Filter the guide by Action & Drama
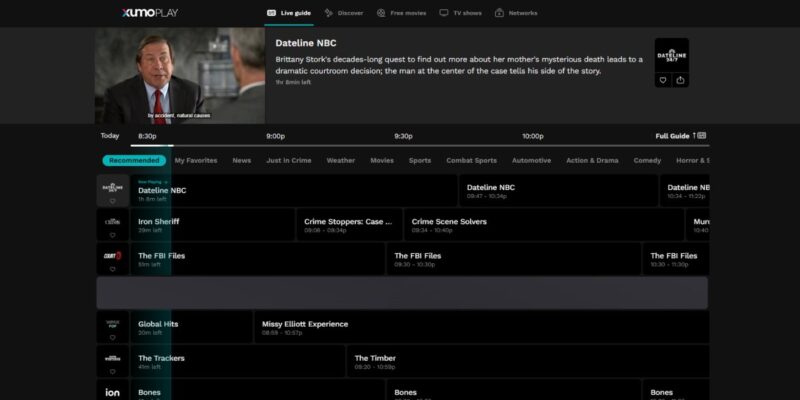 pos(592,160)
